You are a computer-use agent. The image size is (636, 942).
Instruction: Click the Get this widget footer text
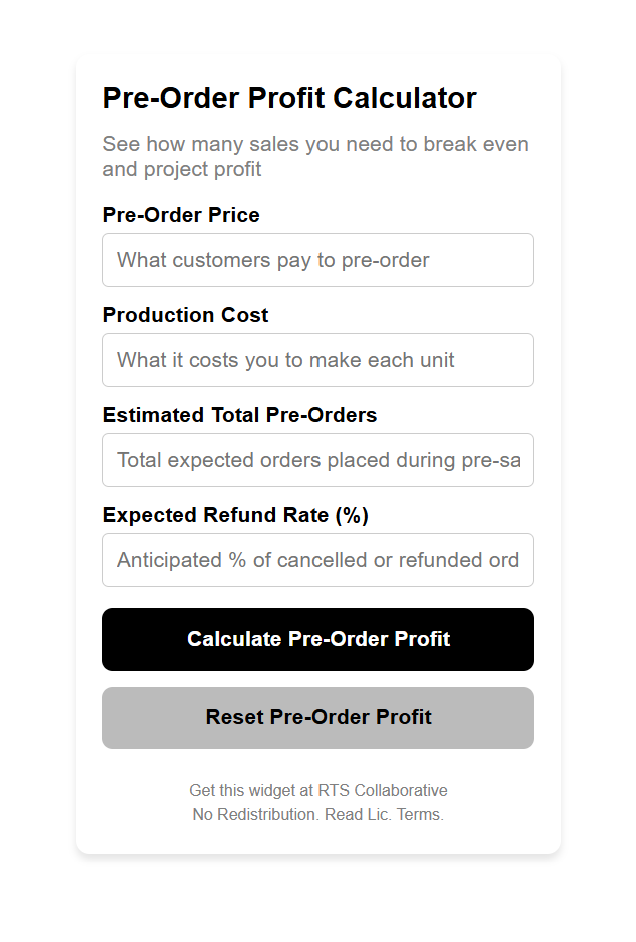pyautogui.click(x=252, y=790)
